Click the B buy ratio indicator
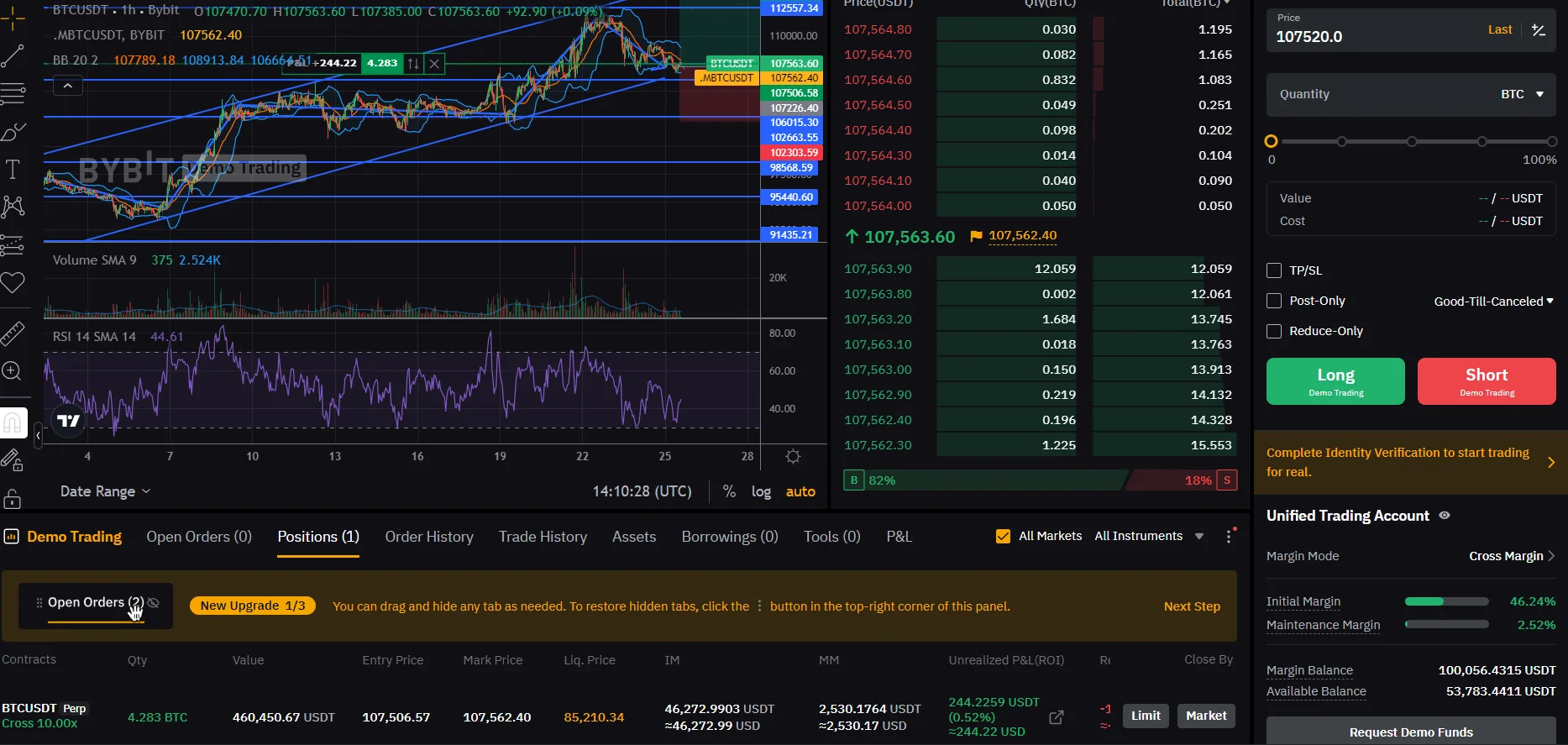 coord(854,480)
